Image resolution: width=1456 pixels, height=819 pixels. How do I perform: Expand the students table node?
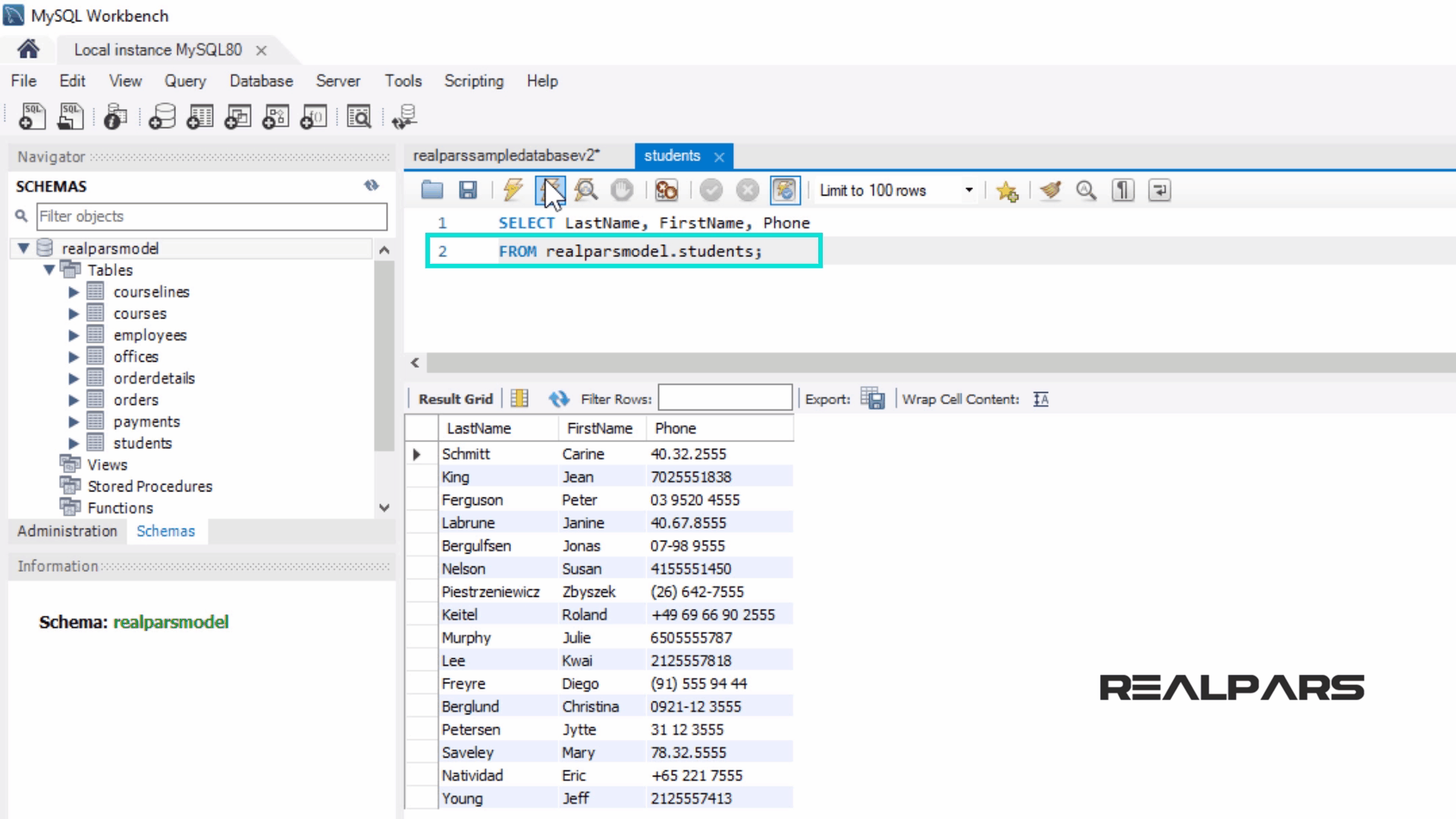pyautogui.click(x=74, y=443)
